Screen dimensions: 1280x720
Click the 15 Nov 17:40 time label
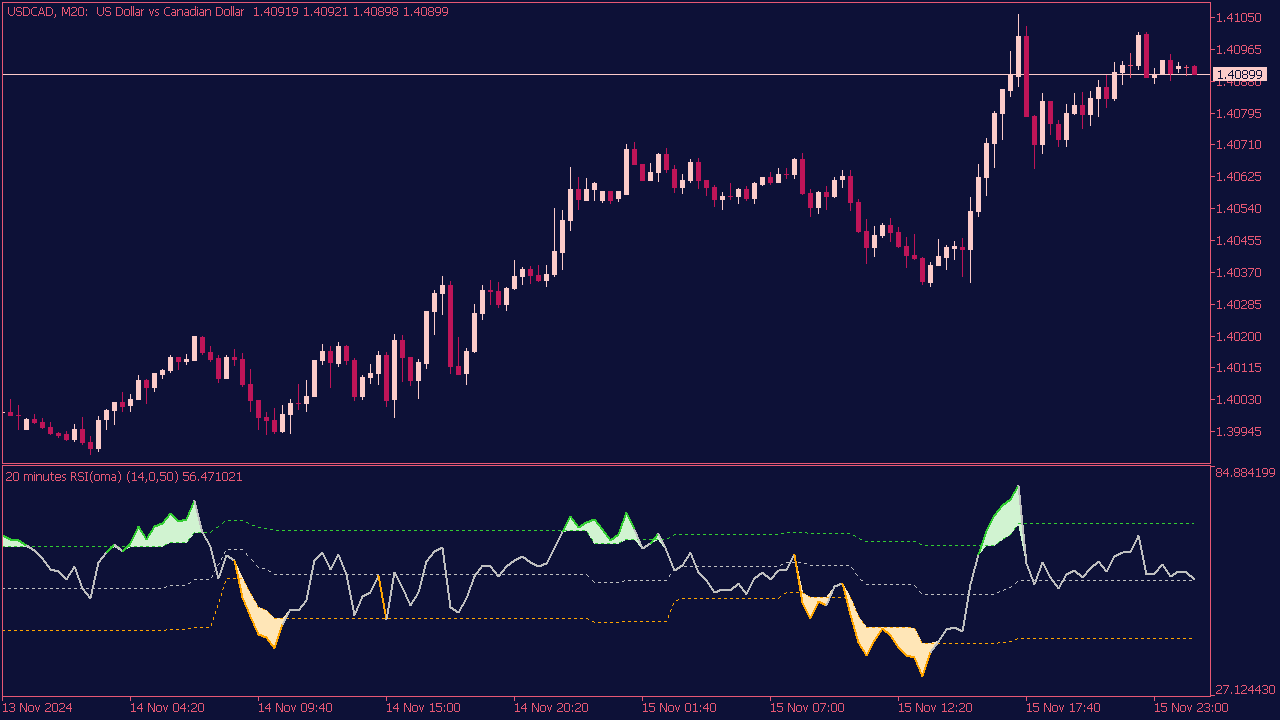(1063, 707)
